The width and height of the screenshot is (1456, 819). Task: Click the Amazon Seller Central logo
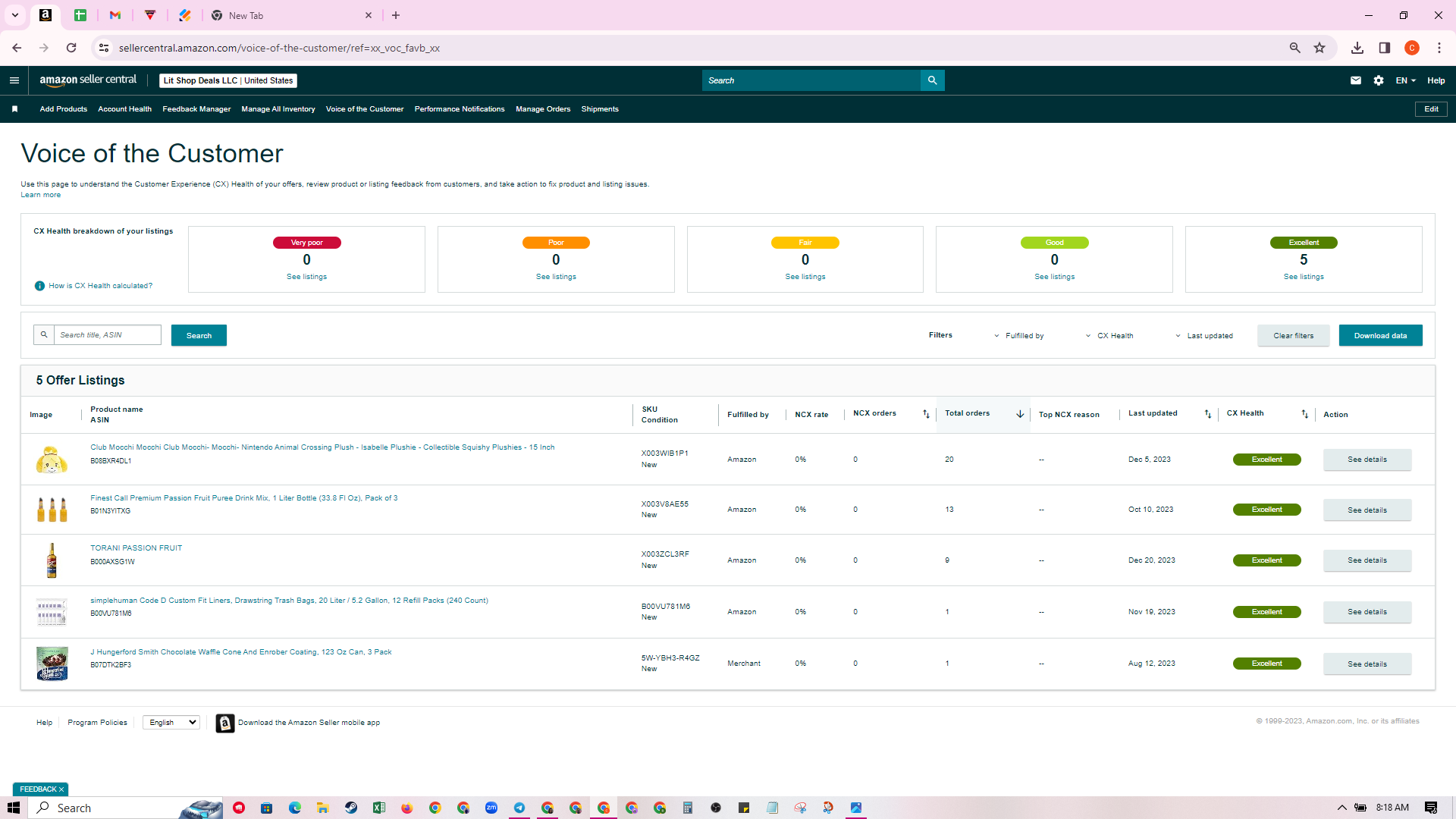tap(88, 80)
